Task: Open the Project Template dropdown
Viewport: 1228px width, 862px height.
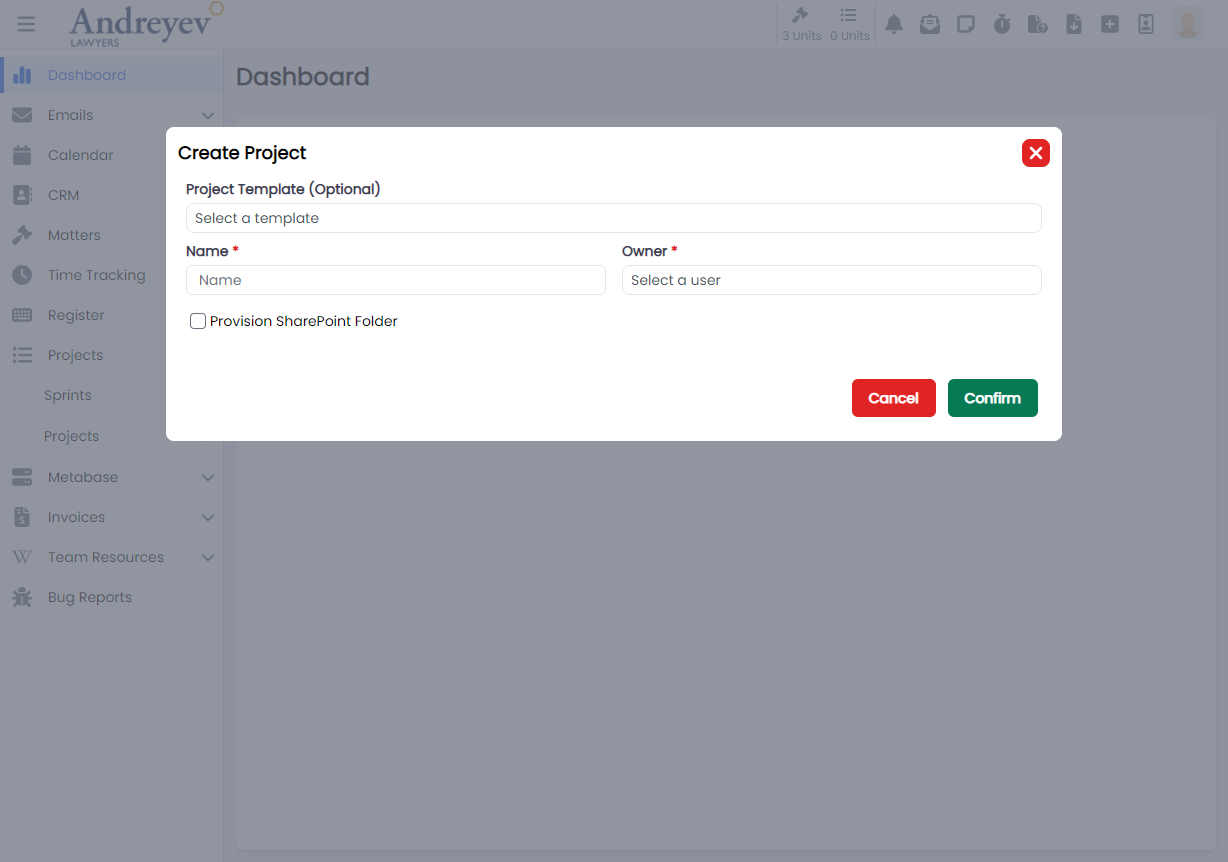Action: coord(613,218)
